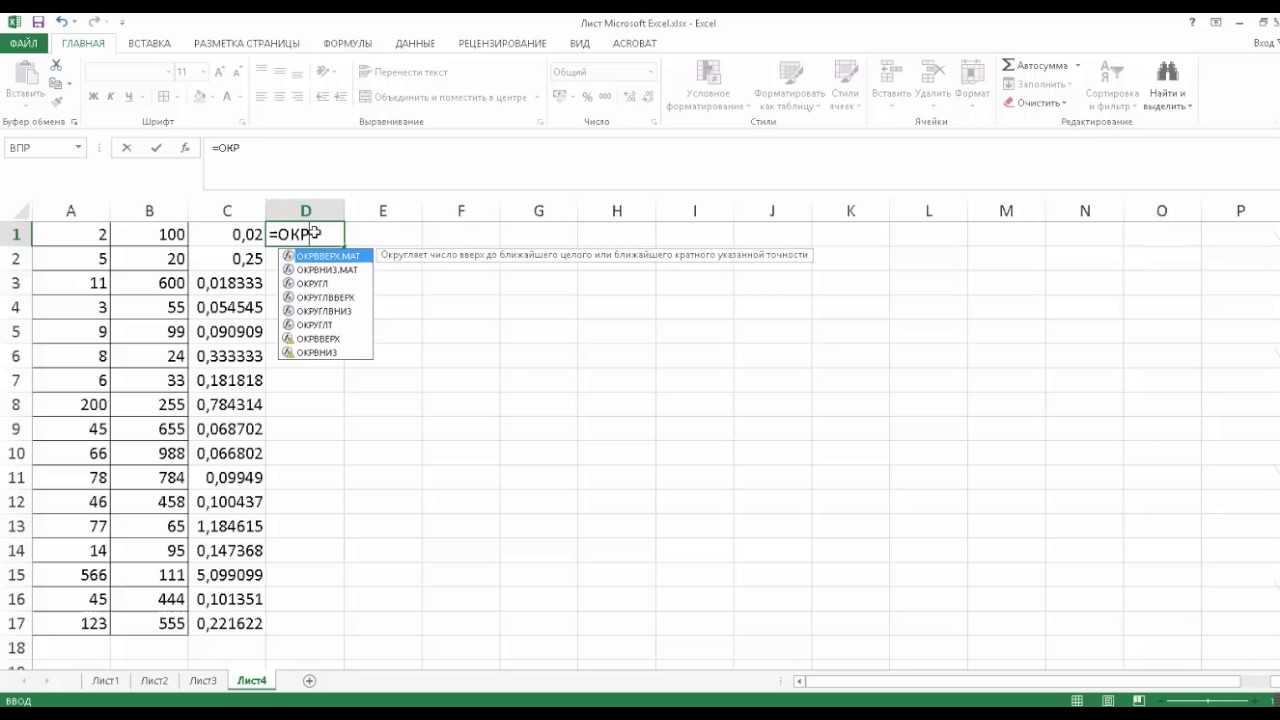1280x720 pixels.
Task: Select ОКРУГЛВВЕРХ function suggestion
Action: click(326, 298)
